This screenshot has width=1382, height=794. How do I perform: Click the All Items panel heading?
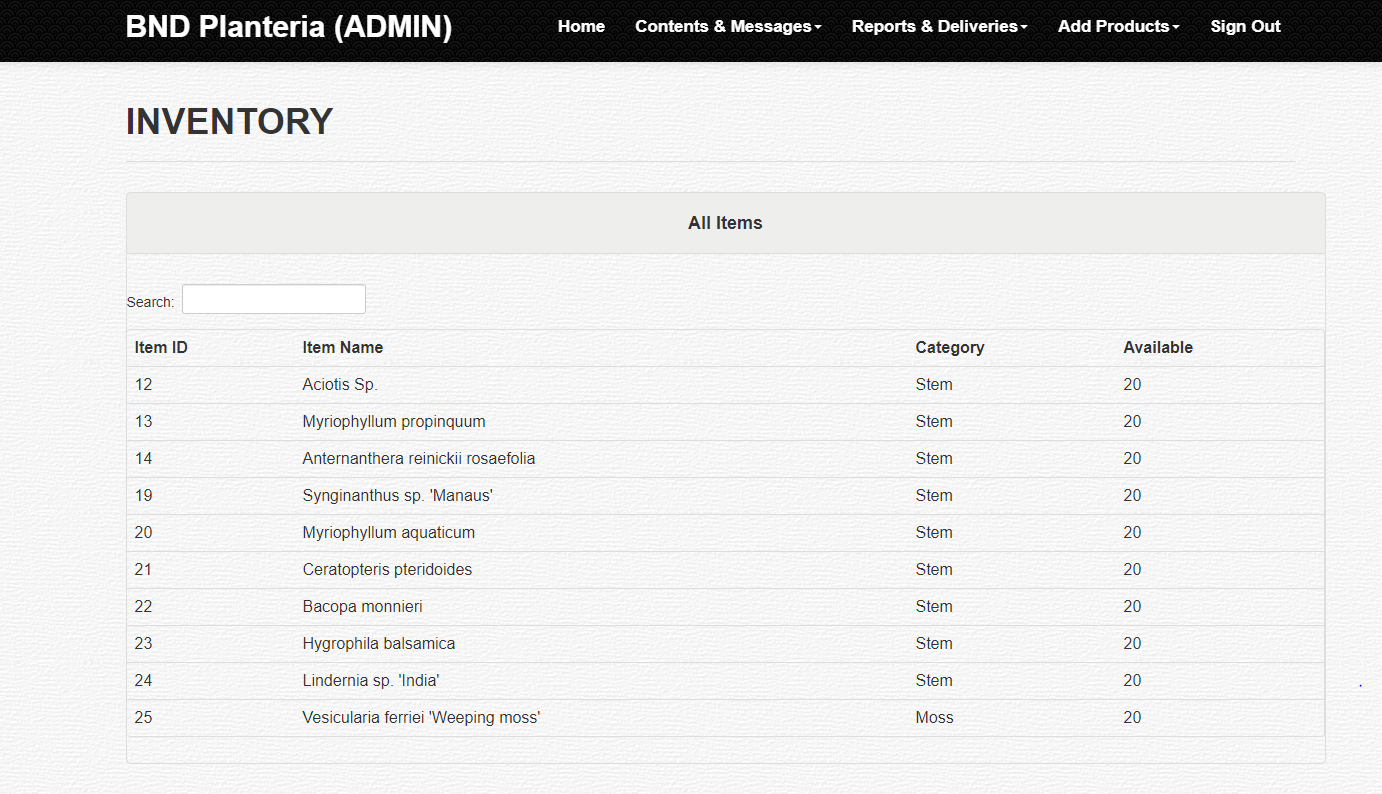[725, 223]
